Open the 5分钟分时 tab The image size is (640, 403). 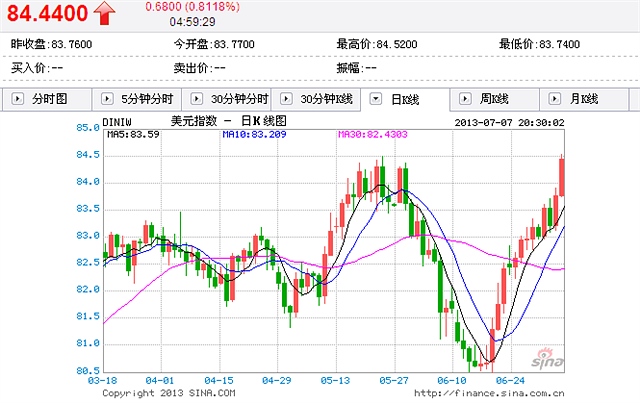click(x=146, y=99)
